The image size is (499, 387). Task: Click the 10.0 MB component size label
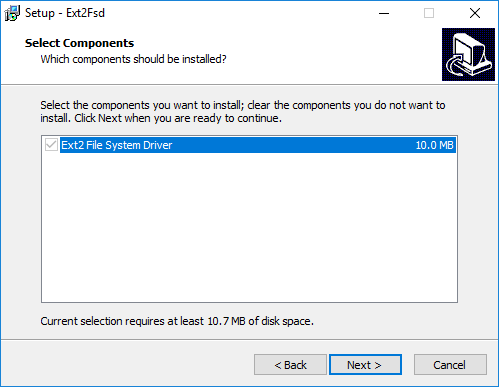pos(434,145)
